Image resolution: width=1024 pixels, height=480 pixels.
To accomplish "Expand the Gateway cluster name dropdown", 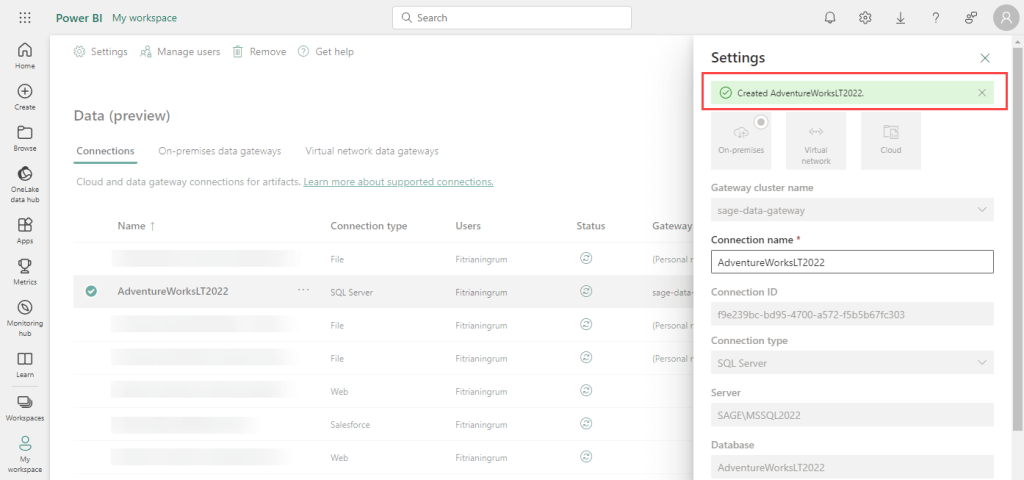I will coord(852,209).
